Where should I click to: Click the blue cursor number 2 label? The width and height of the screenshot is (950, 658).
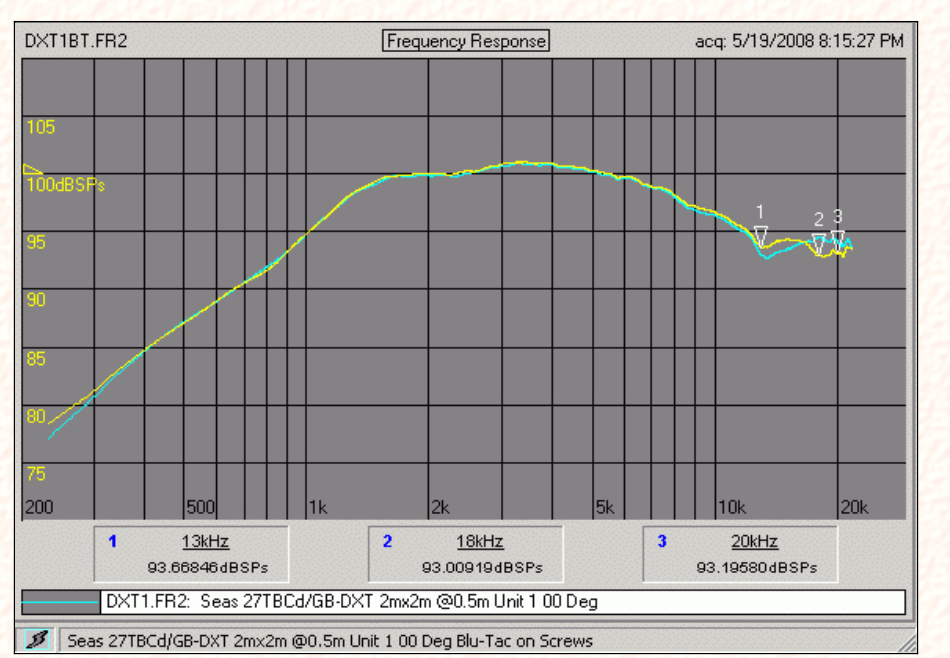[388, 541]
